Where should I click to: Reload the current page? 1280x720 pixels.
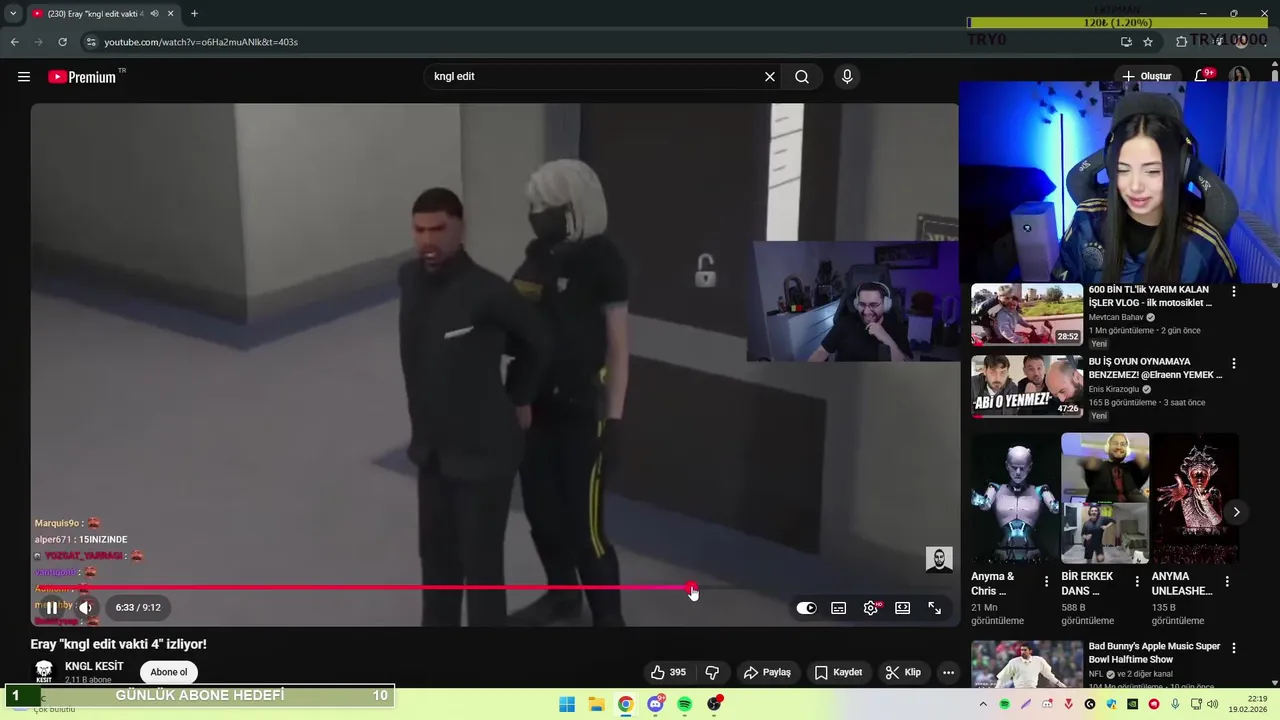click(62, 42)
